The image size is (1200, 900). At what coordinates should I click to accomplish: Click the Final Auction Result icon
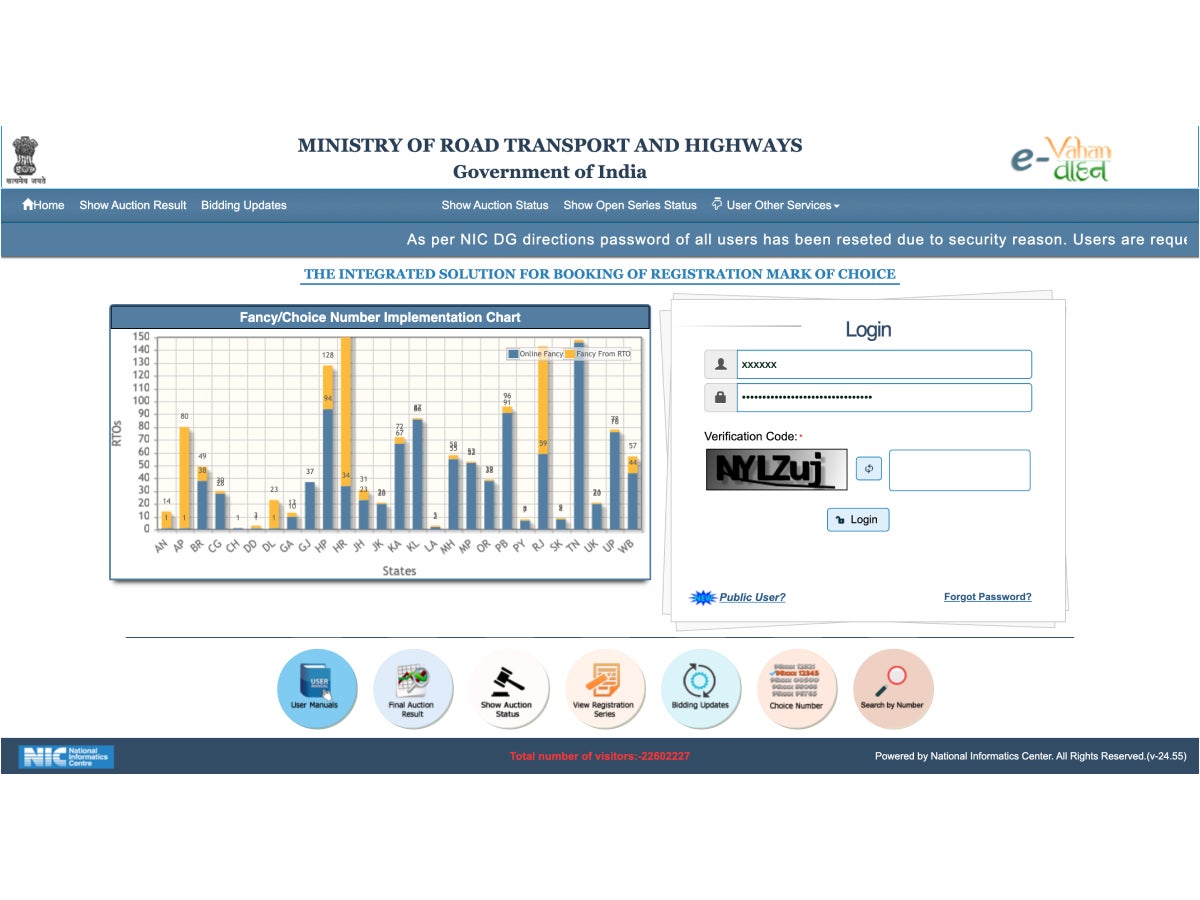click(412, 688)
